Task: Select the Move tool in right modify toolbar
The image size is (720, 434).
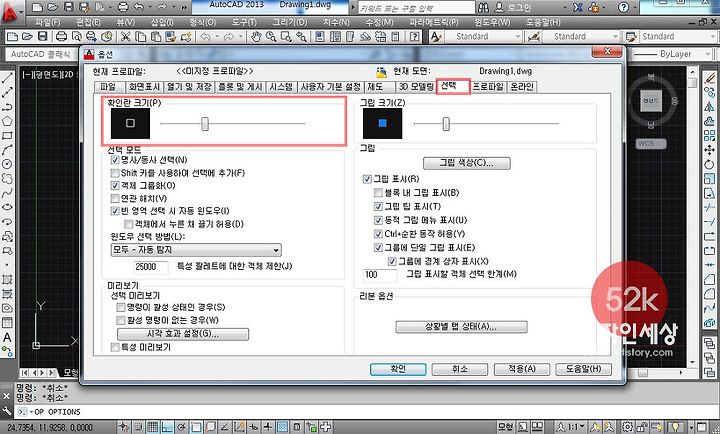Action: (709, 150)
